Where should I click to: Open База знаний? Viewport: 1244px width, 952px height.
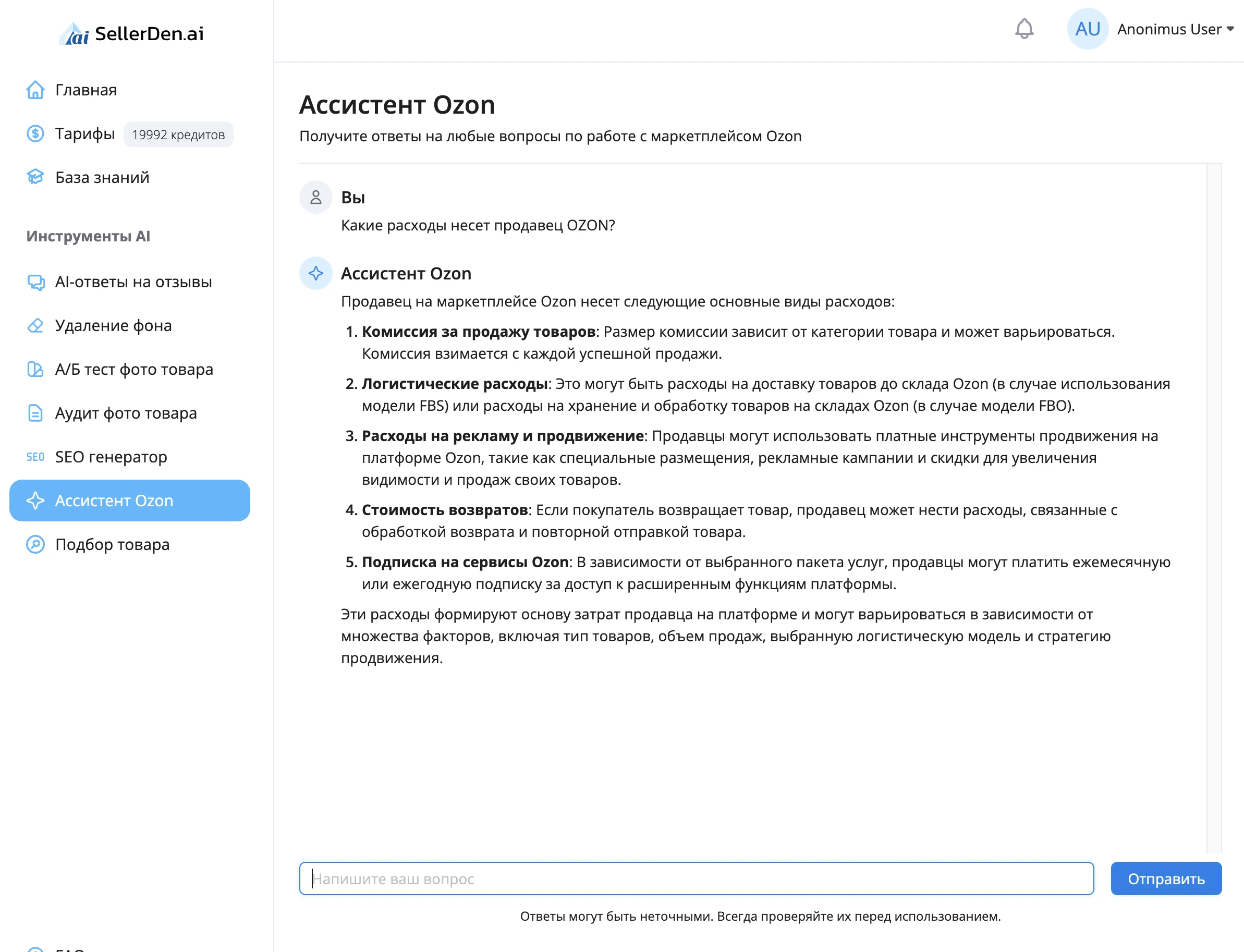point(103,177)
